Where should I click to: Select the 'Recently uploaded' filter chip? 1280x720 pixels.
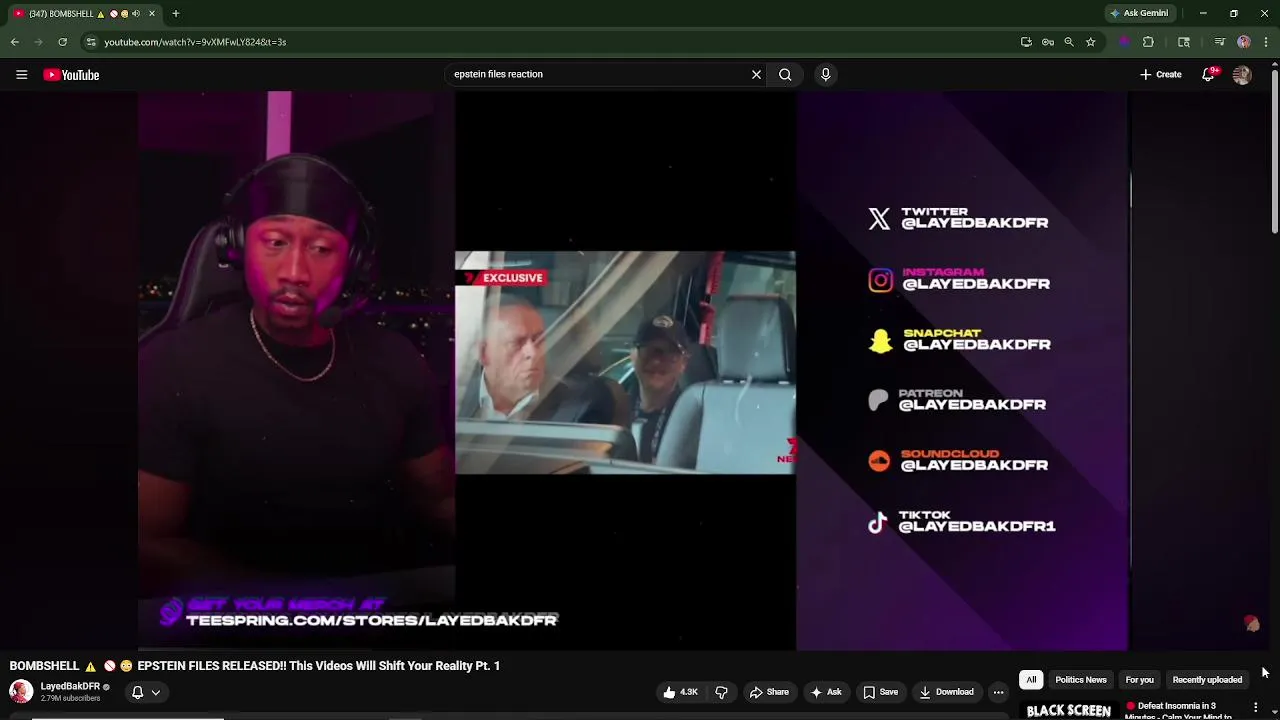click(x=1207, y=680)
